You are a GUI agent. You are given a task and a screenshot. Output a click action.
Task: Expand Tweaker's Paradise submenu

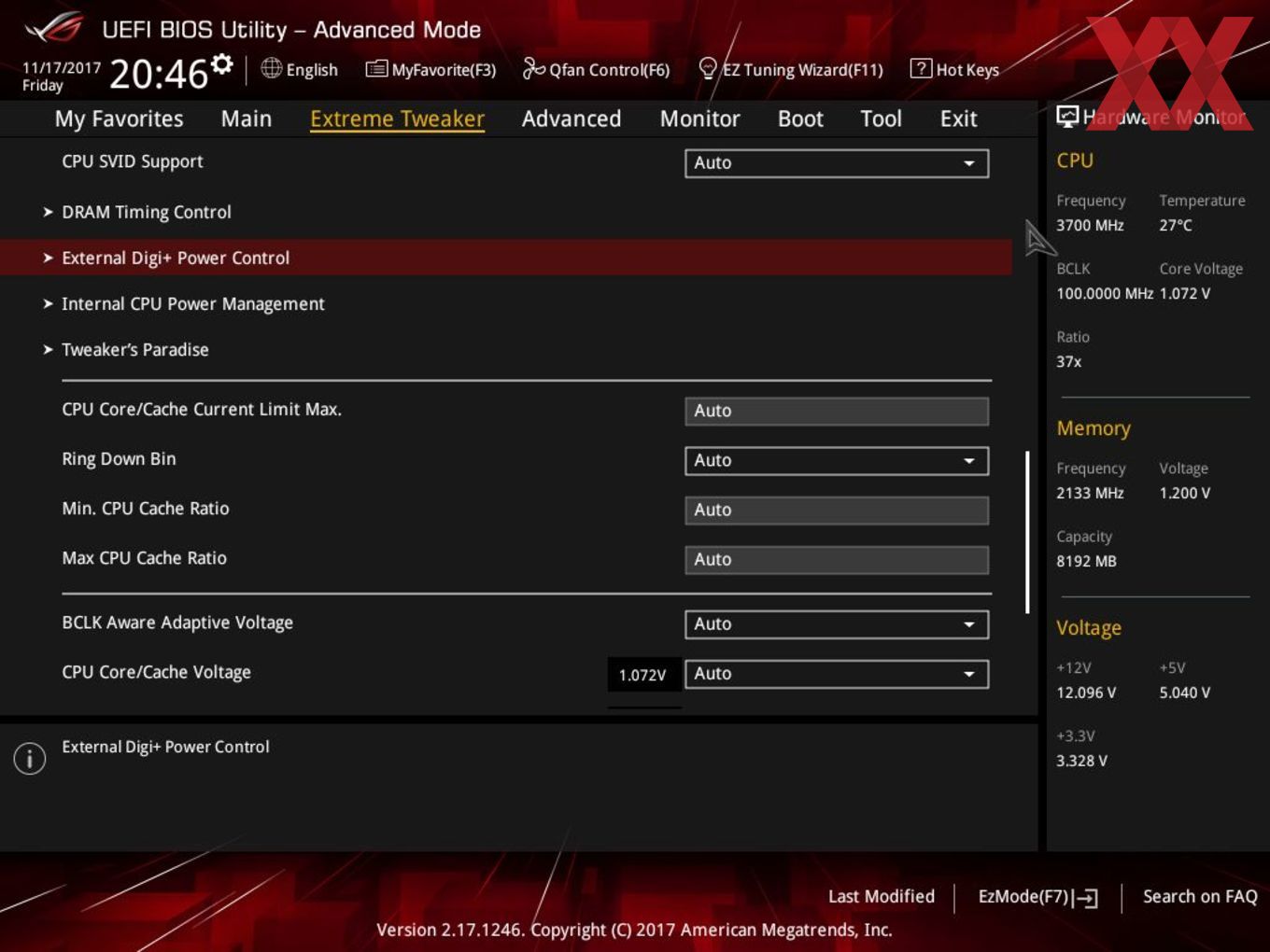(x=134, y=349)
